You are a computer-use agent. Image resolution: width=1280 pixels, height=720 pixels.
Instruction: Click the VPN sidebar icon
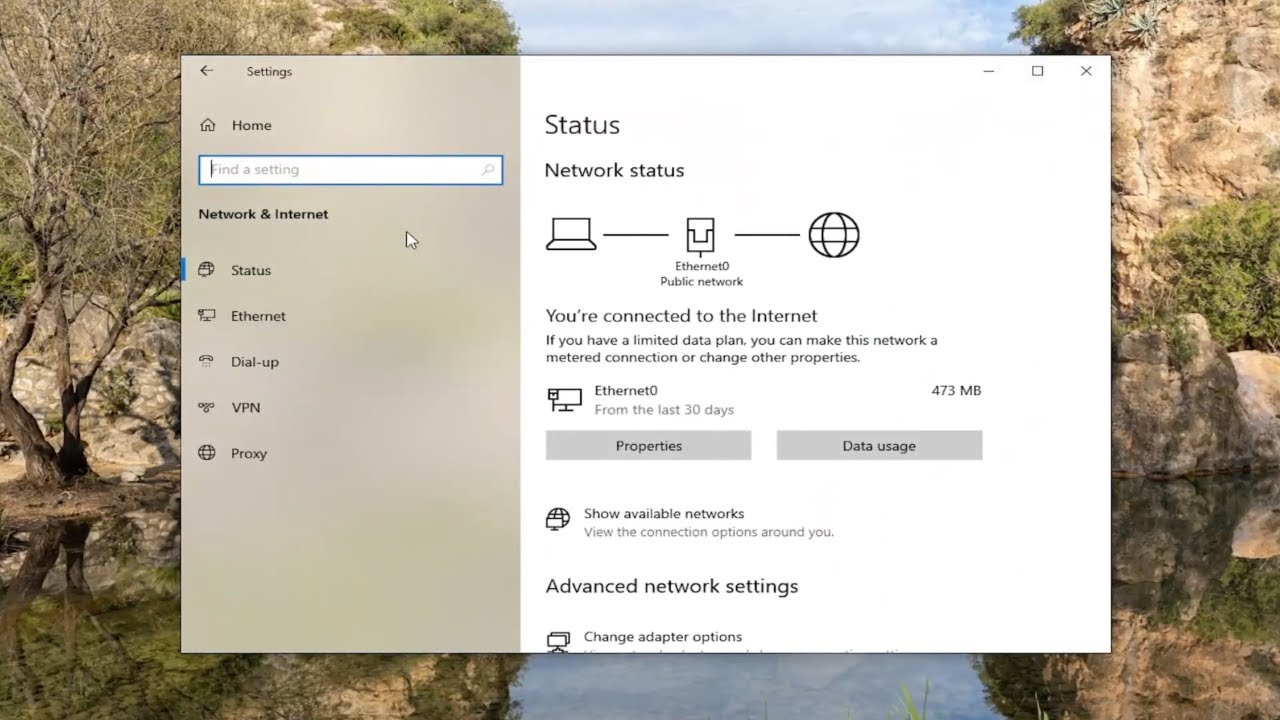[207, 408]
